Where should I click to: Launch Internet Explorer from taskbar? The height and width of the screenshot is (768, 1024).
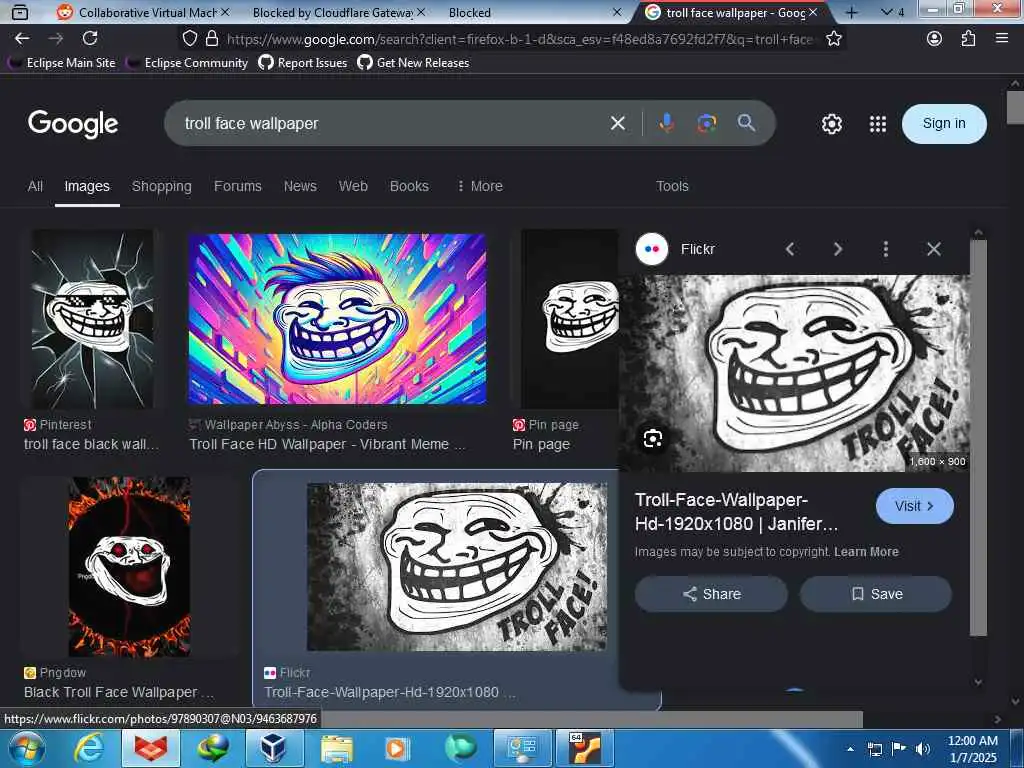click(88, 748)
